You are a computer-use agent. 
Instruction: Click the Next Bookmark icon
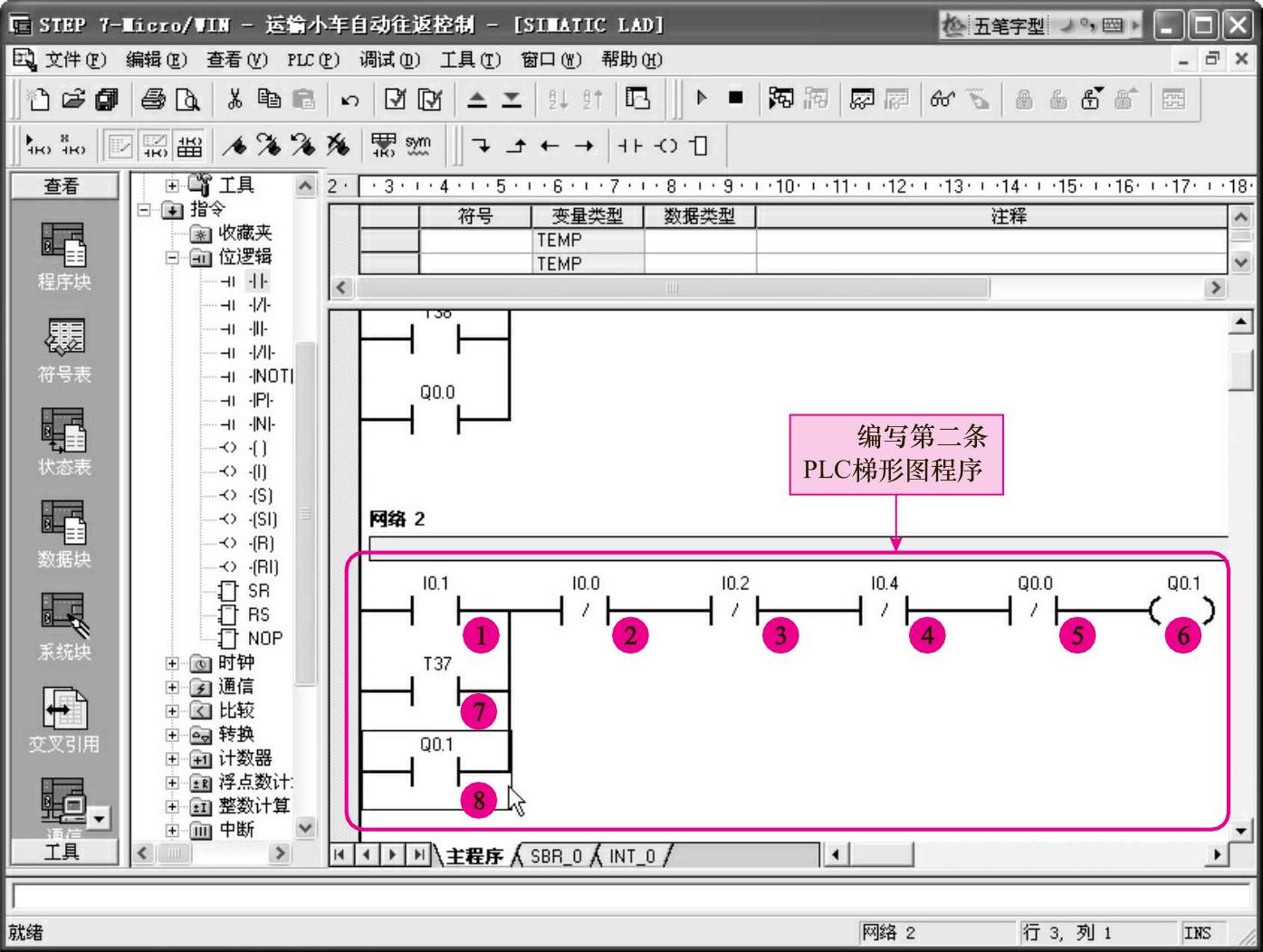coord(269,145)
